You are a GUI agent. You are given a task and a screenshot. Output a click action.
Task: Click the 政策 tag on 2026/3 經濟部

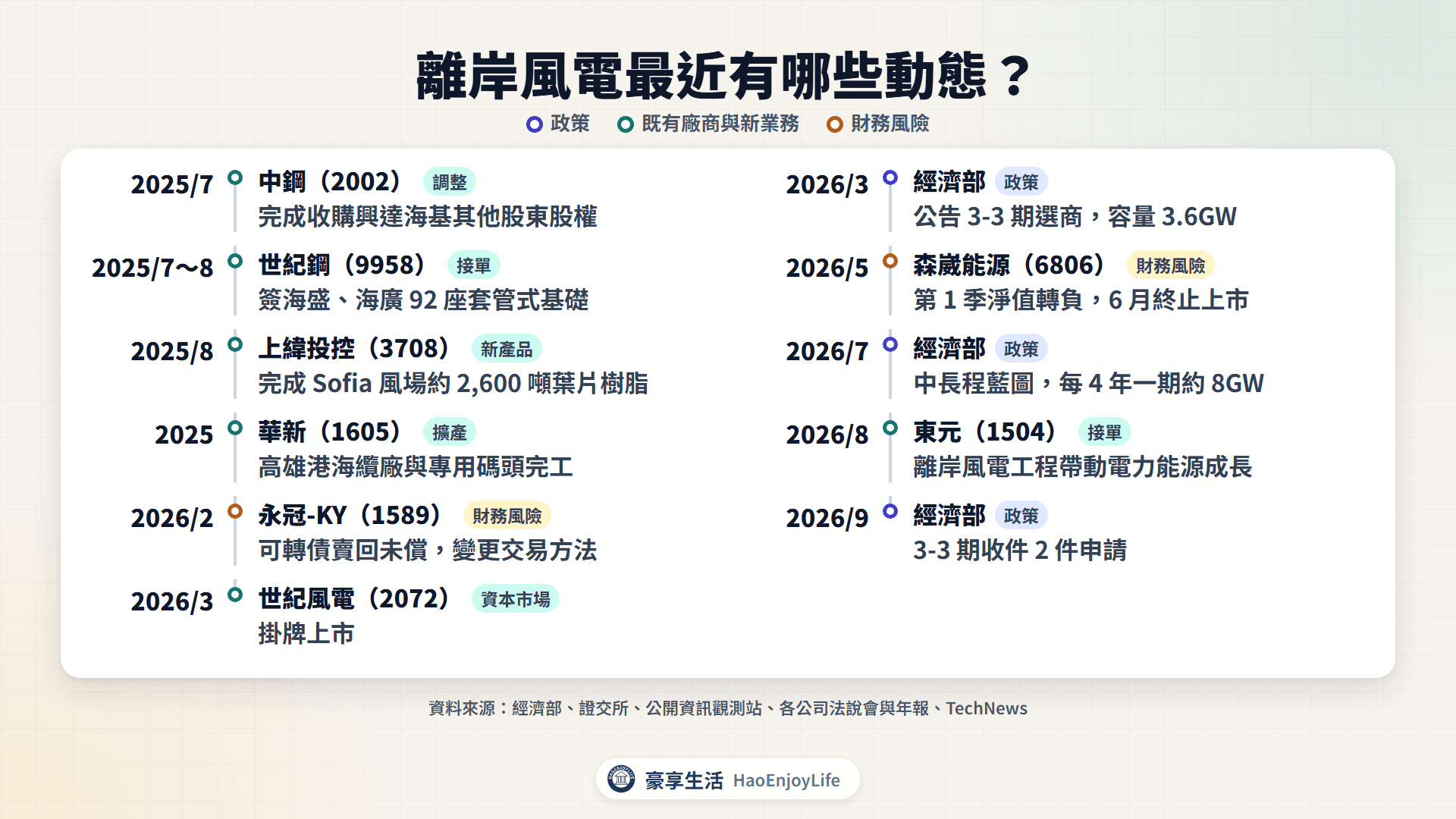point(1021,182)
